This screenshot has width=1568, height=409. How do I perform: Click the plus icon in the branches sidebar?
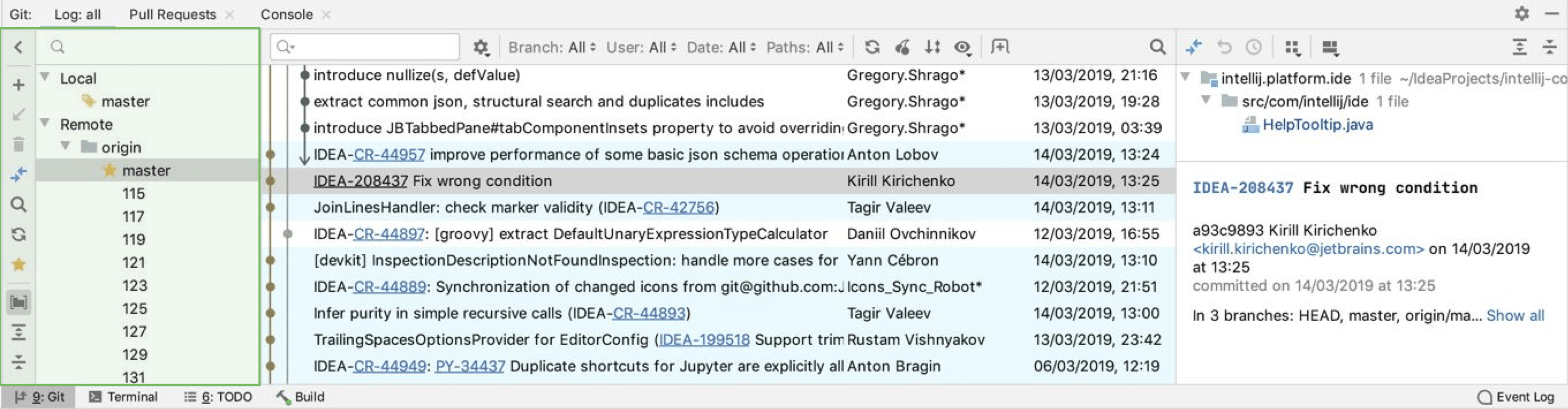coord(19,85)
